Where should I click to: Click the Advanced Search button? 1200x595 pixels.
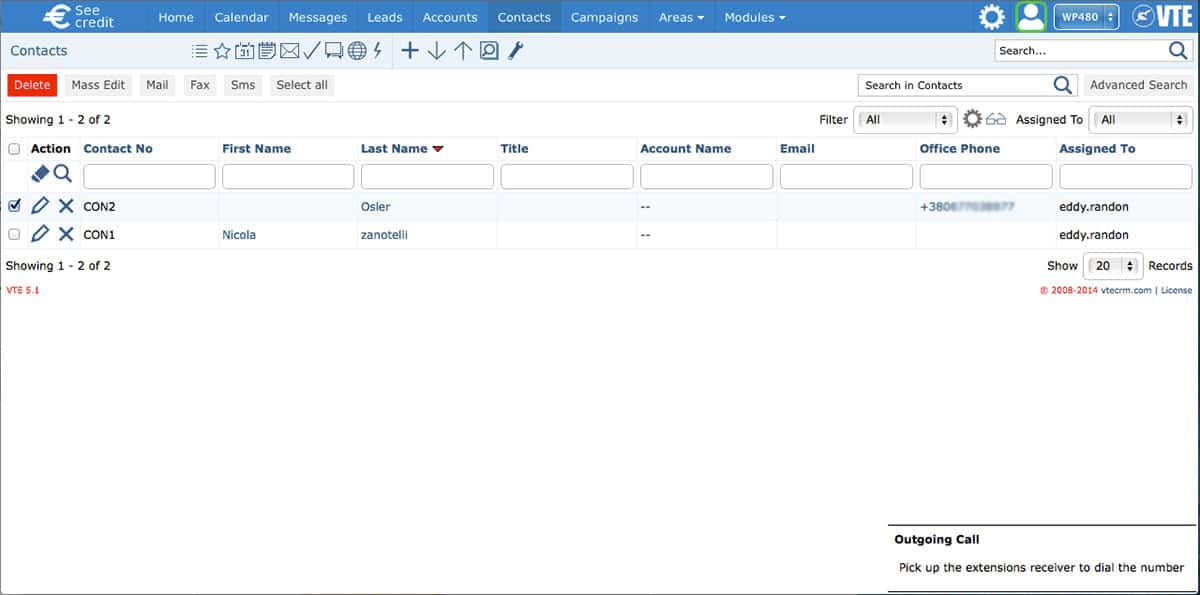tap(1138, 85)
